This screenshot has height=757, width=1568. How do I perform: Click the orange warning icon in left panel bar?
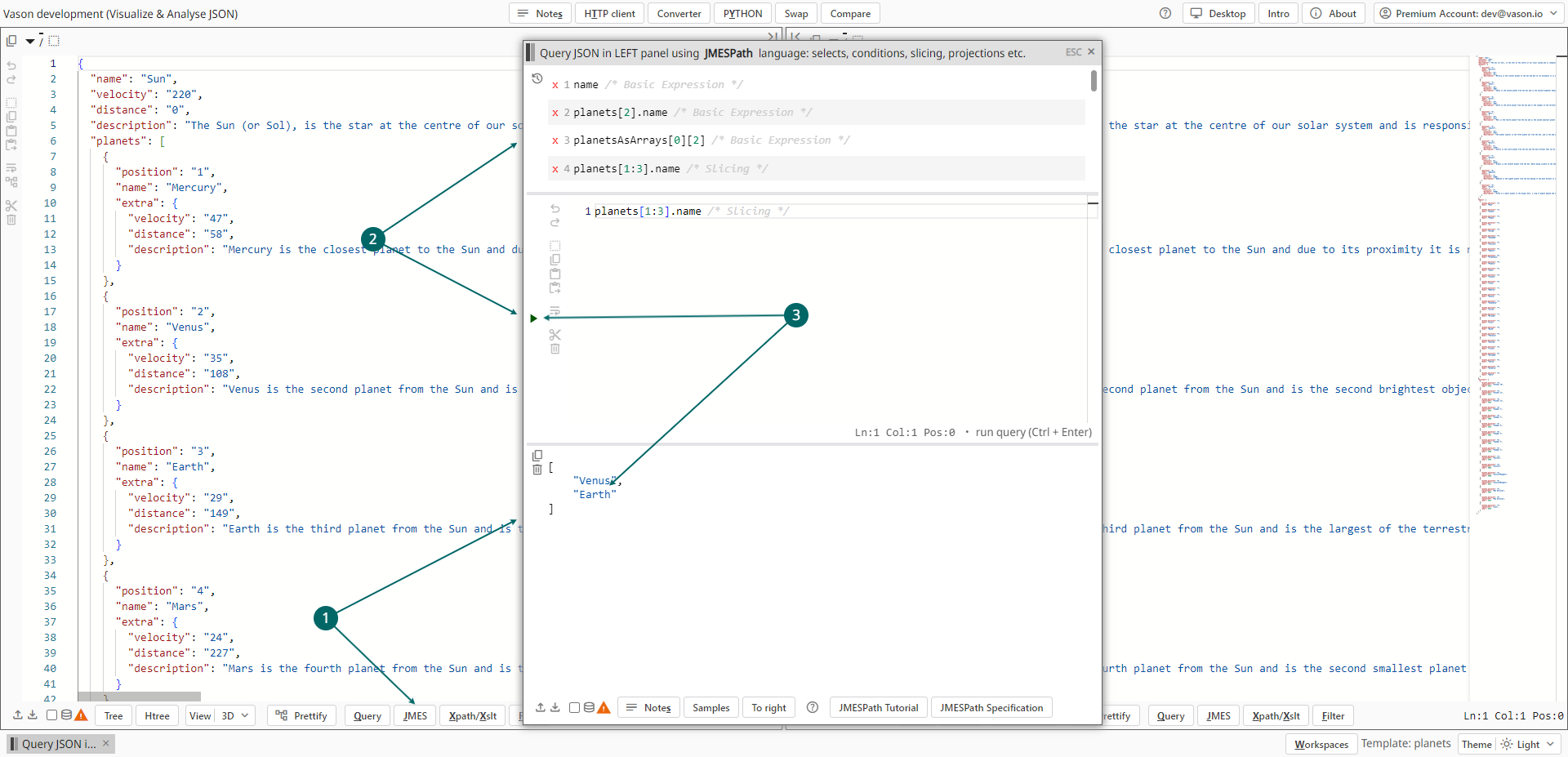click(x=81, y=715)
